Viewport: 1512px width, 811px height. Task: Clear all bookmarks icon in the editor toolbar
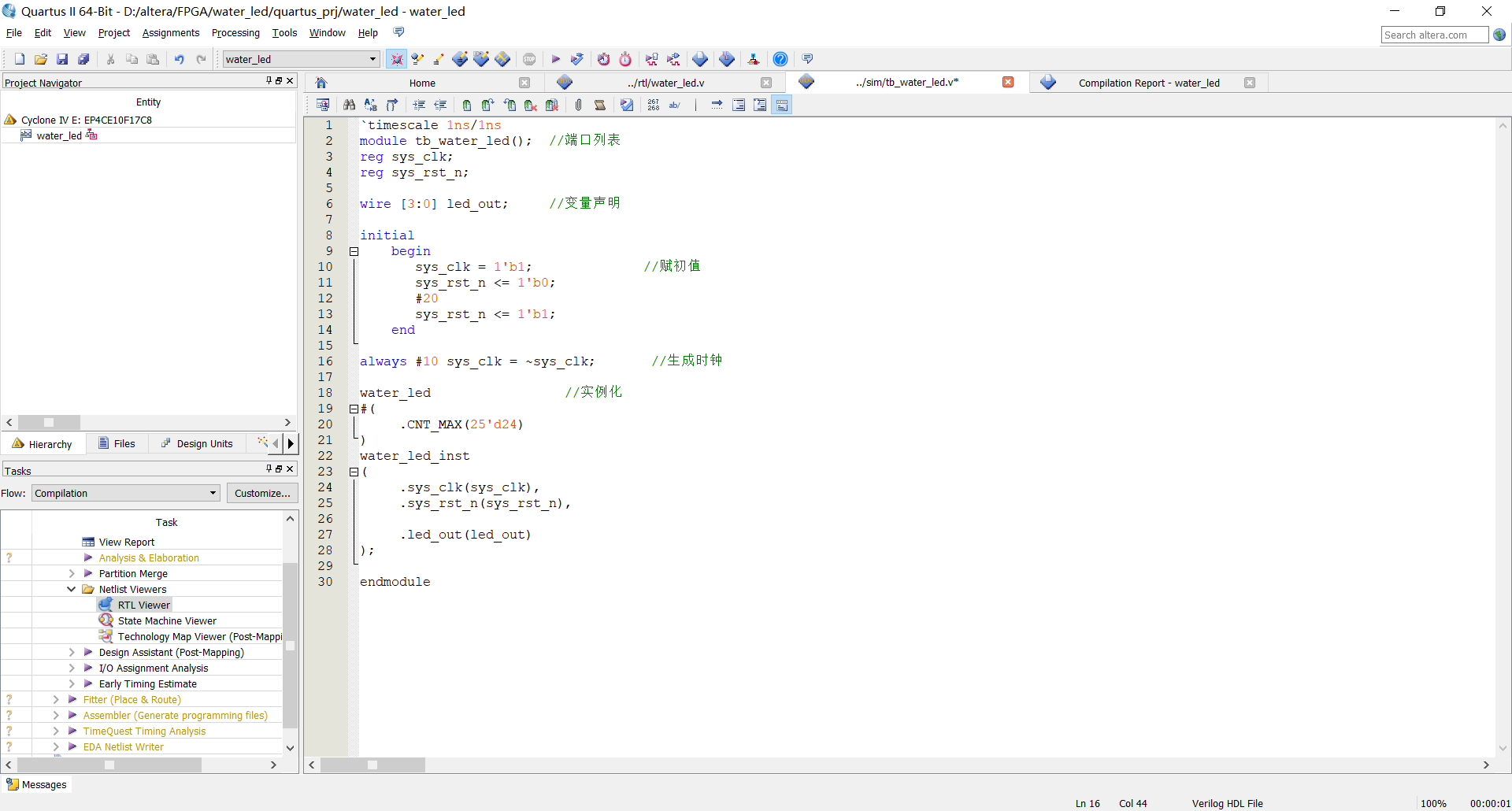552,105
